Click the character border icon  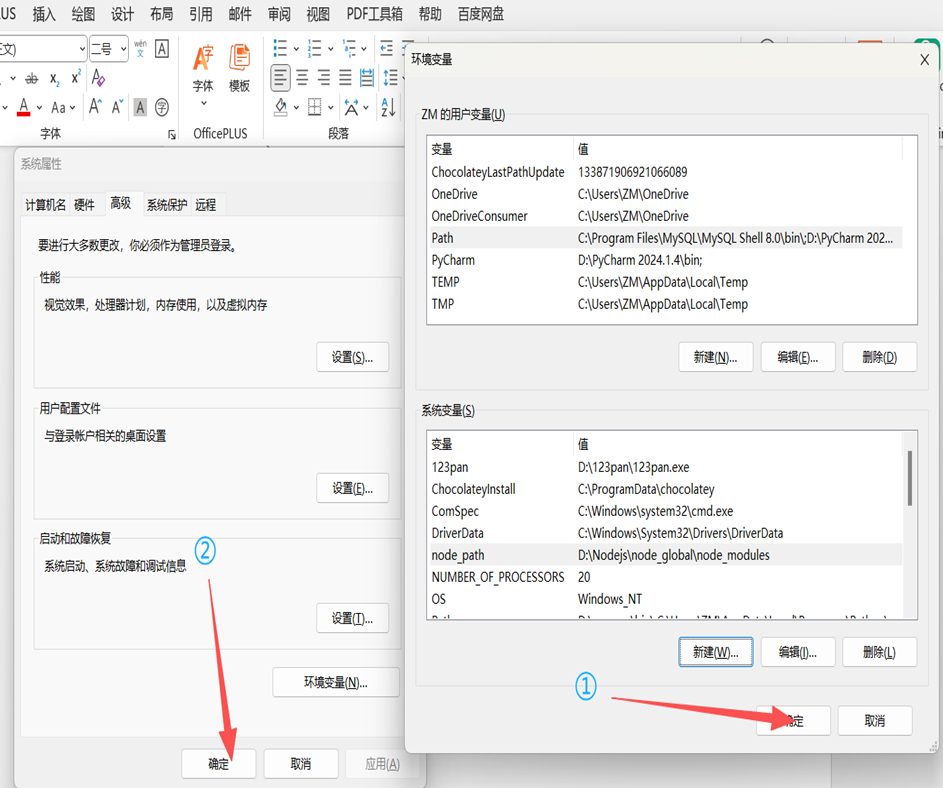tap(162, 48)
